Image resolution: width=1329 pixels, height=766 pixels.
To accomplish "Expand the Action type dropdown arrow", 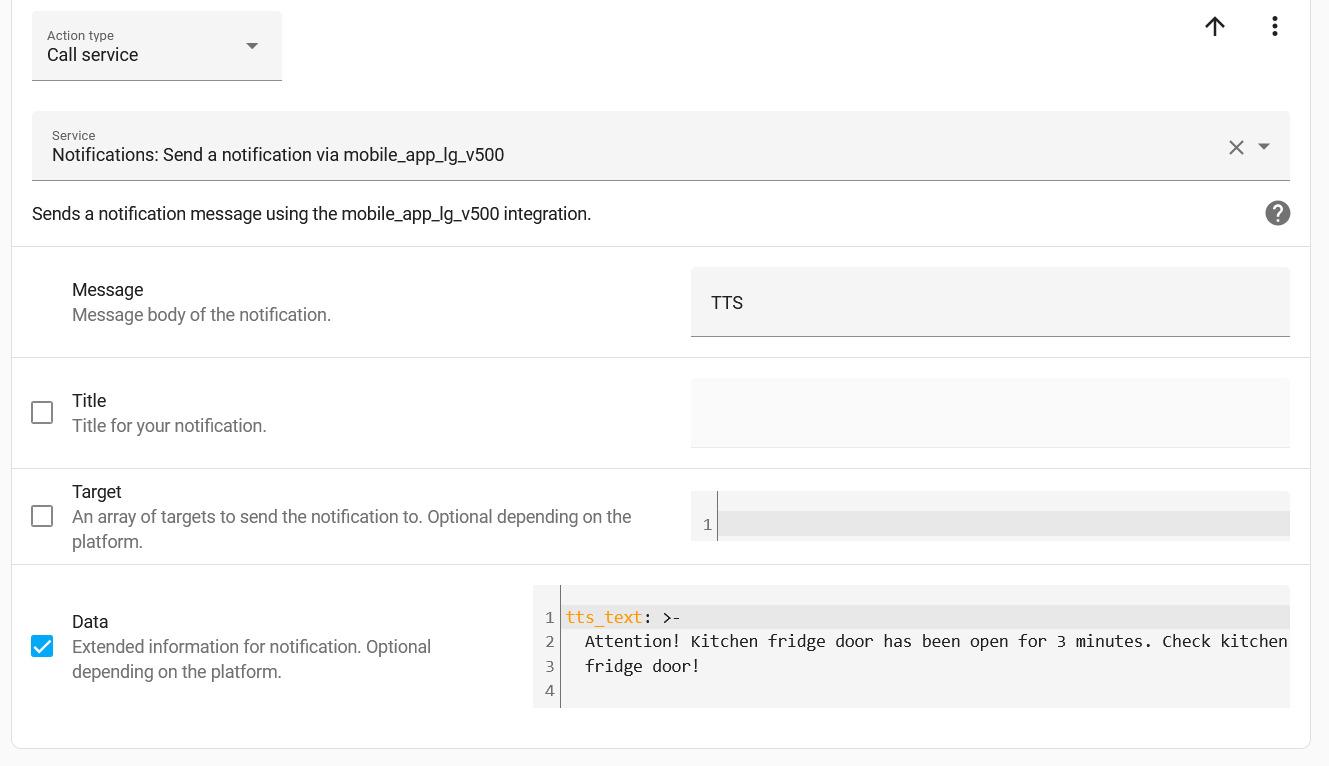I will pos(252,46).
